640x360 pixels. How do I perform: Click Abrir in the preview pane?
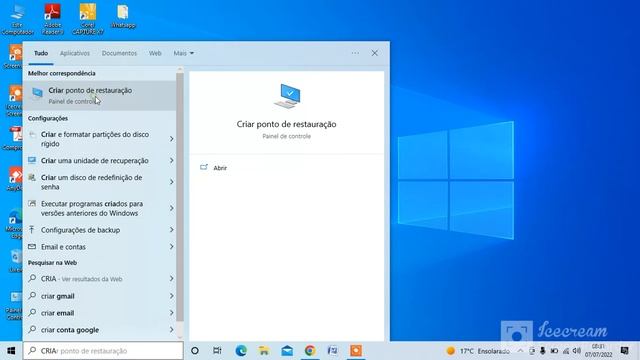click(220, 168)
